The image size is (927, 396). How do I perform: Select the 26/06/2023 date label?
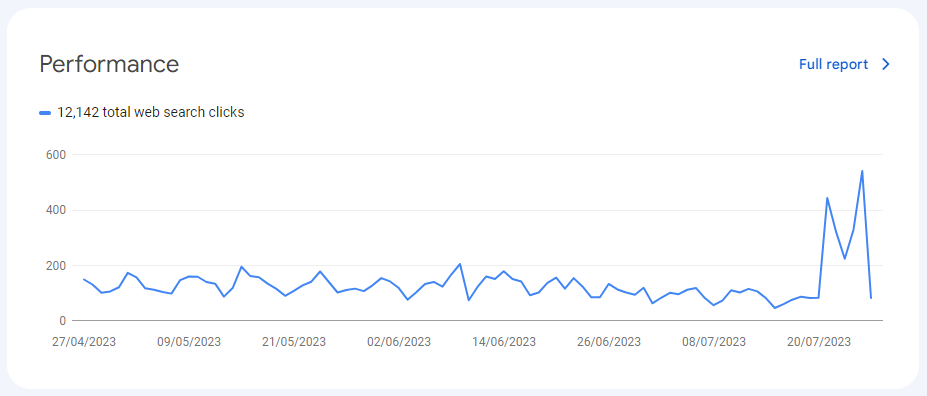(609, 342)
